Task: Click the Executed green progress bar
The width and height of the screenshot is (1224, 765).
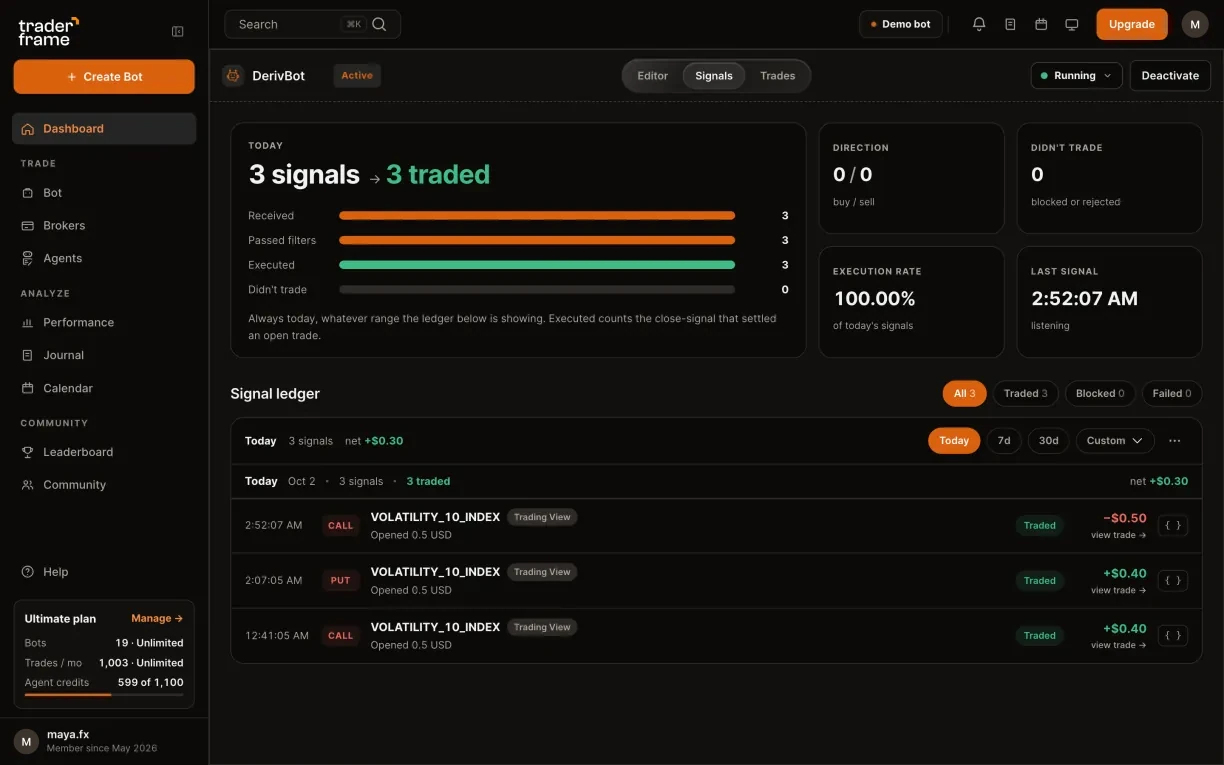Action: [x=537, y=265]
